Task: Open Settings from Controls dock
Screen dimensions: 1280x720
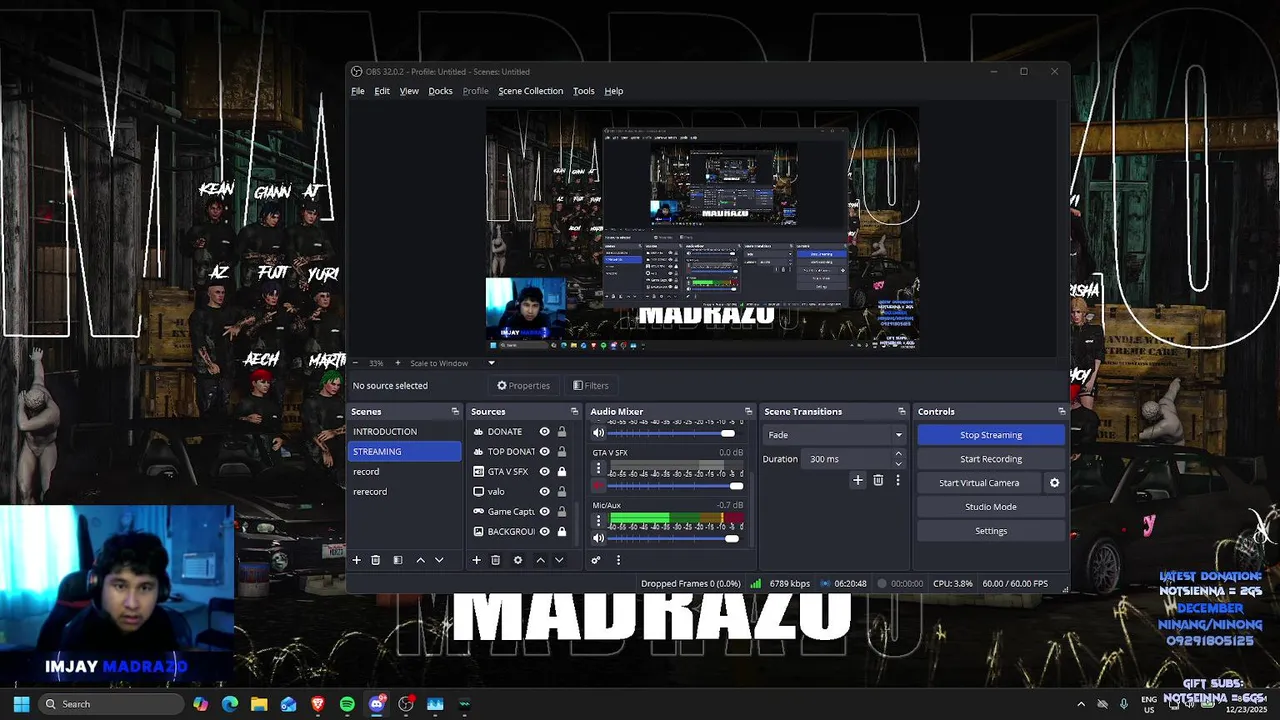Action: click(991, 531)
